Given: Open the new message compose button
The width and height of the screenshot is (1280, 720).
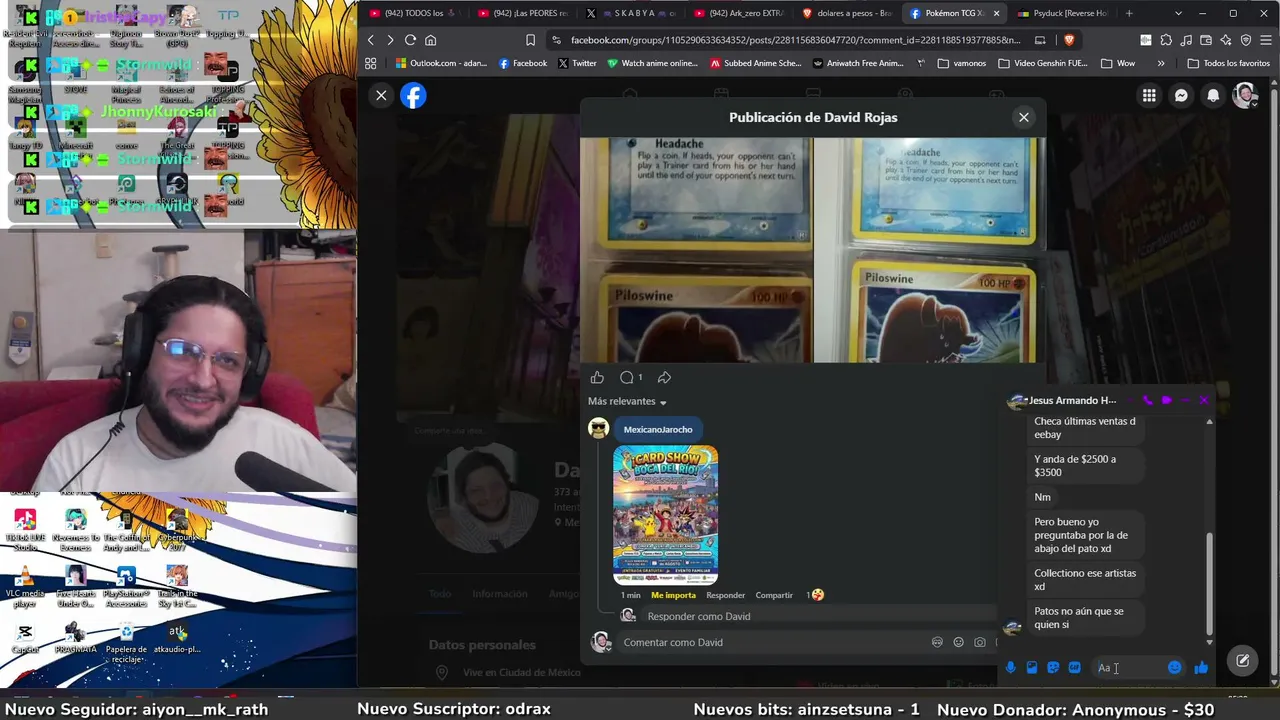Looking at the screenshot, I should click(x=1242, y=660).
